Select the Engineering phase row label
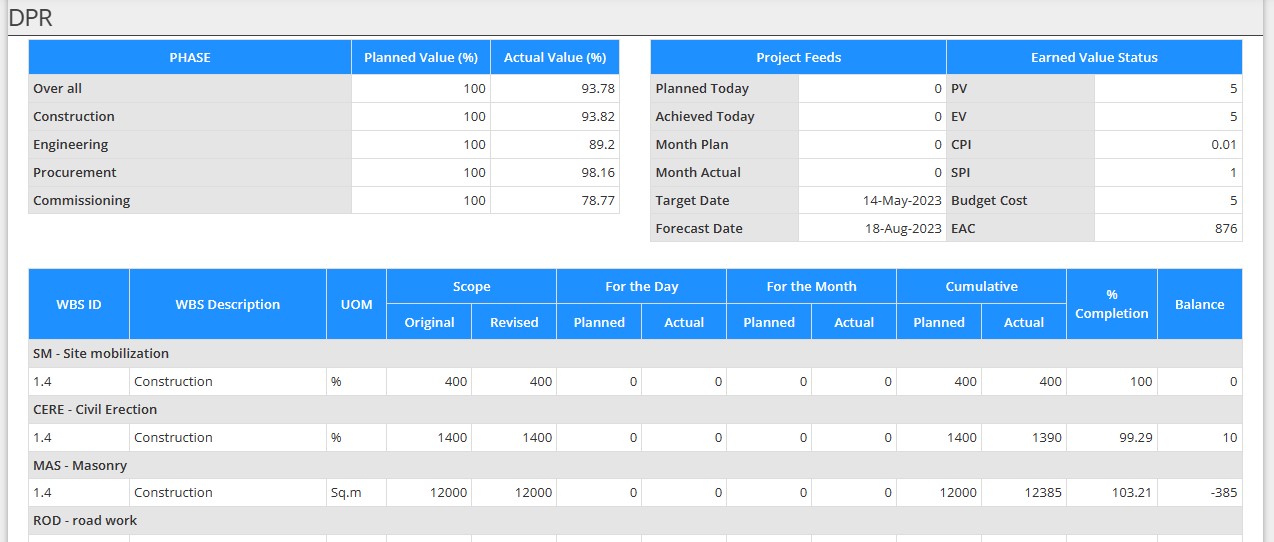The height and width of the screenshot is (542, 1274). coord(71,145)
